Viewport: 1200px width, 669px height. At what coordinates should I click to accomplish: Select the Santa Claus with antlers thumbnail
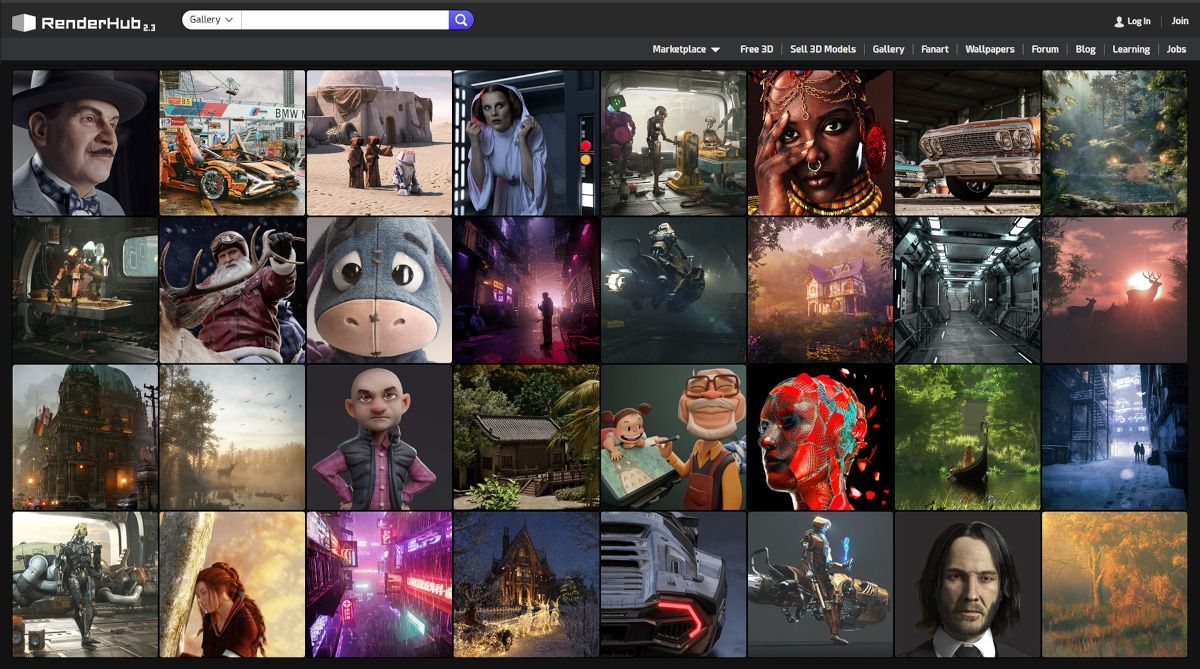(x=231, y=290)
